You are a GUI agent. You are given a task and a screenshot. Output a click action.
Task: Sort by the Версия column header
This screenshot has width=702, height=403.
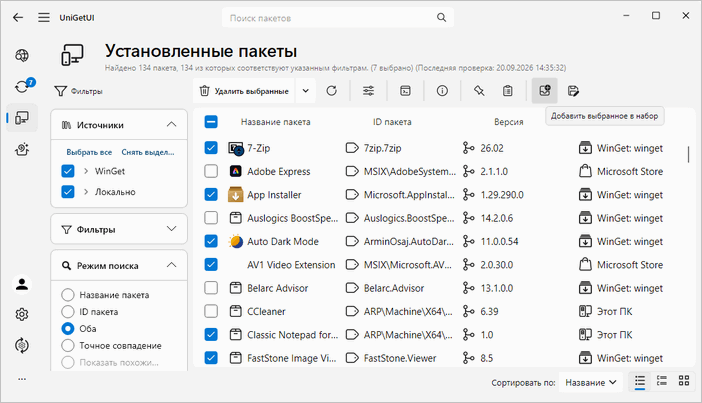[x=509, y=122]
